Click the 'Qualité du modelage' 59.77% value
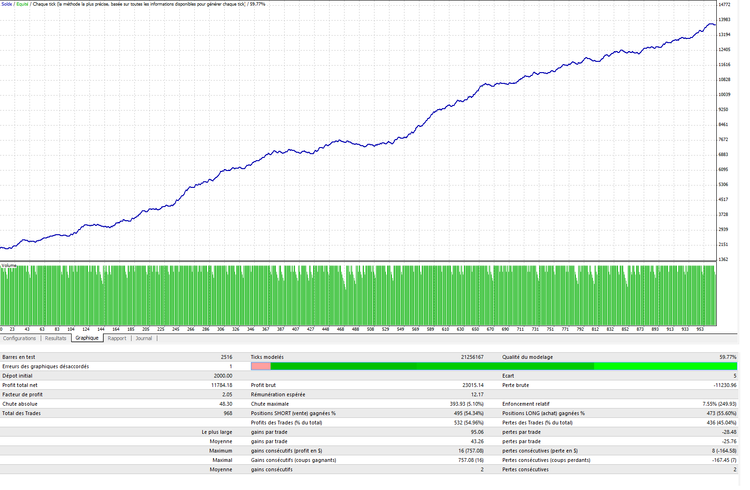The image size is (750, 490). tap(722, 356)
